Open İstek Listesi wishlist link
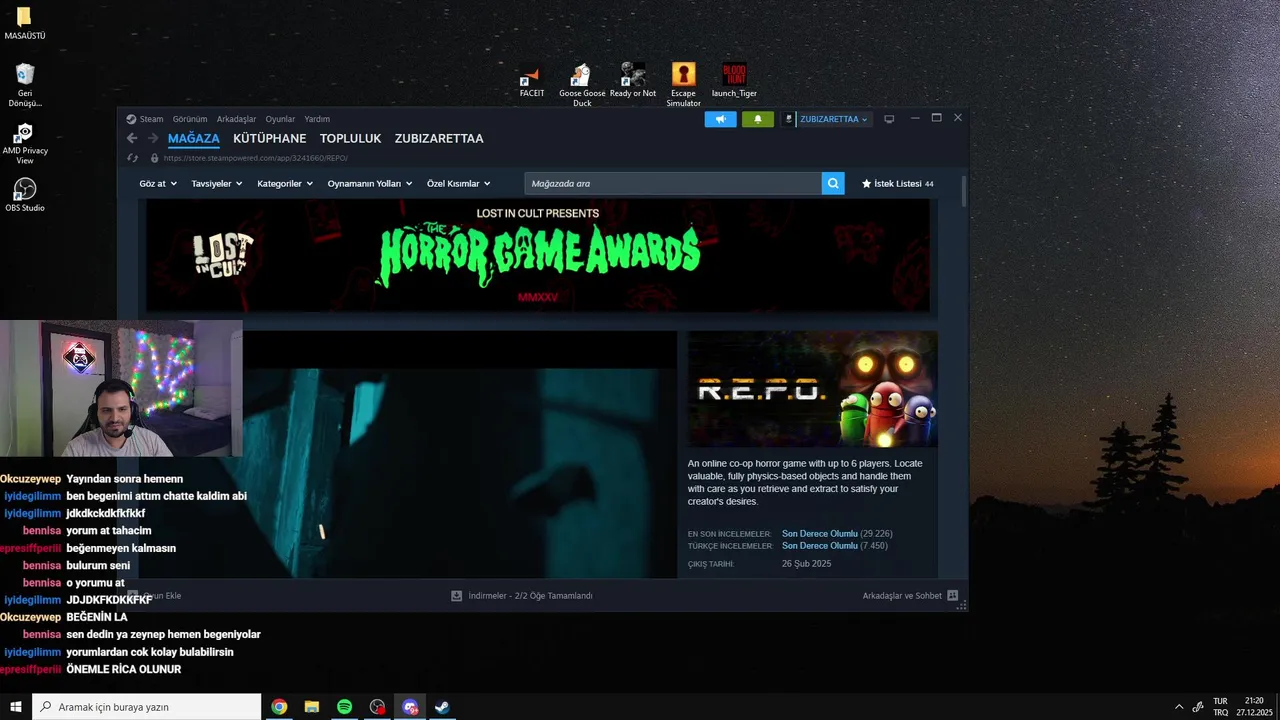 897,184
